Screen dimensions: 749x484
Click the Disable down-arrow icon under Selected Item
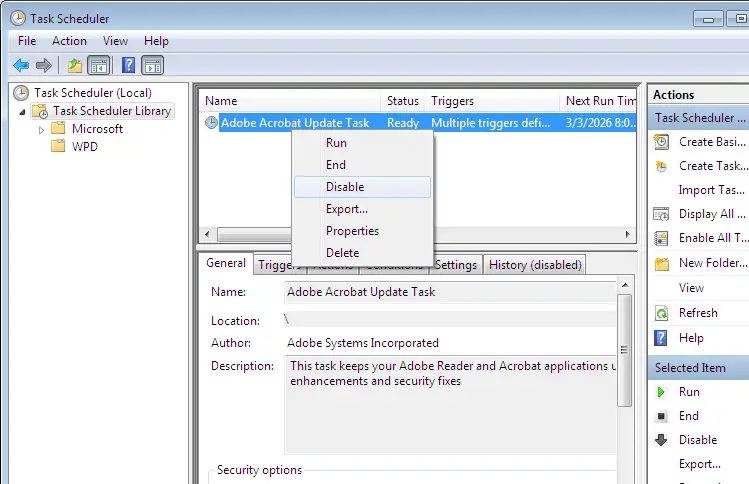[661, 440]
